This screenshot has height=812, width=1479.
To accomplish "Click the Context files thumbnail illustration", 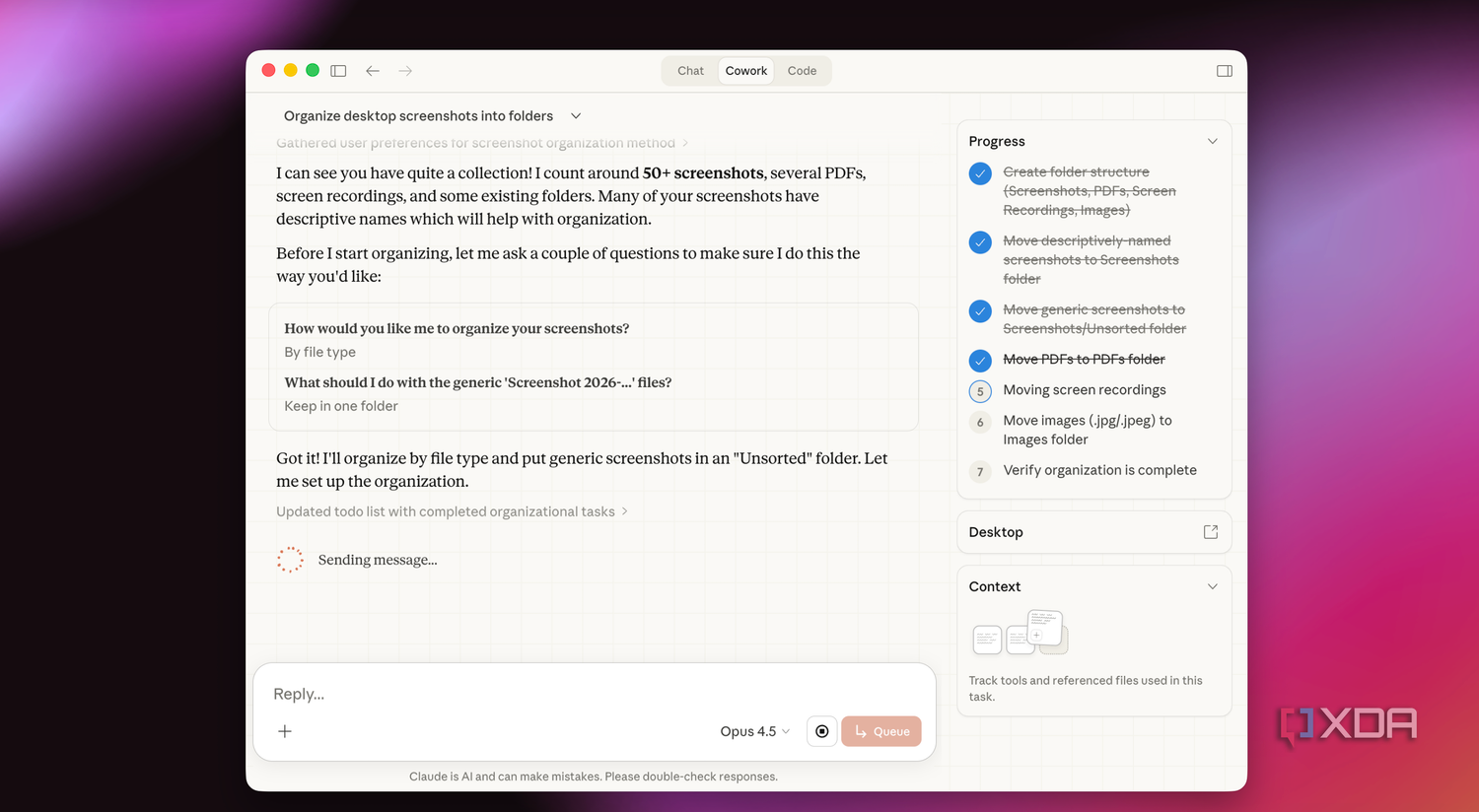I will pyautogui.click(x=1021, y=633).
